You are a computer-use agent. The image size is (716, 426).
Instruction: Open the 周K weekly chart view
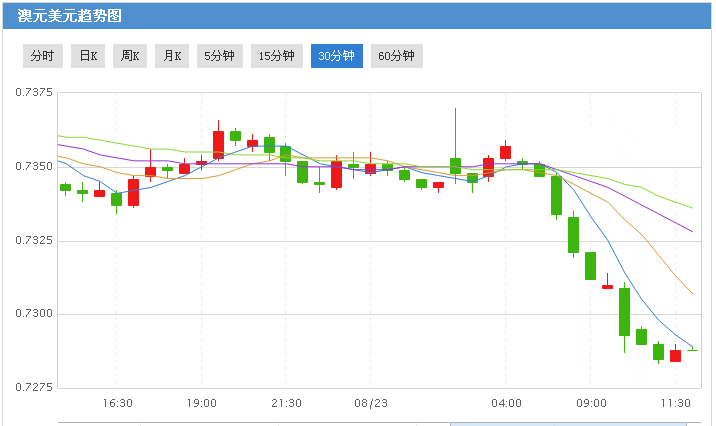point(130,56)
